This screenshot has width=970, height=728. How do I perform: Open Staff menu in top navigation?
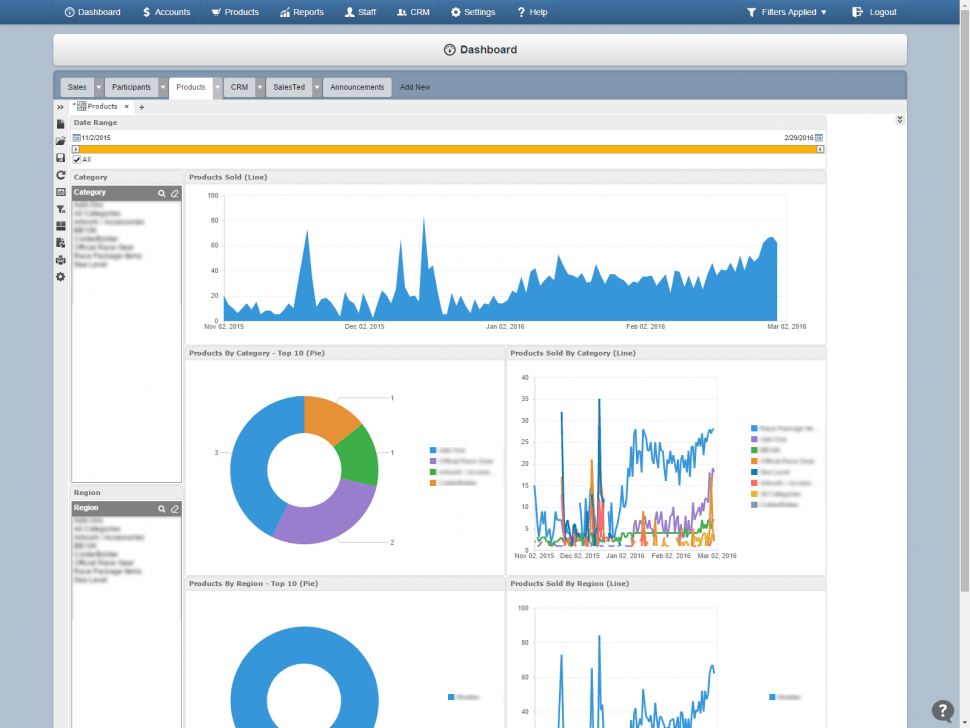[x=361, y=12]
